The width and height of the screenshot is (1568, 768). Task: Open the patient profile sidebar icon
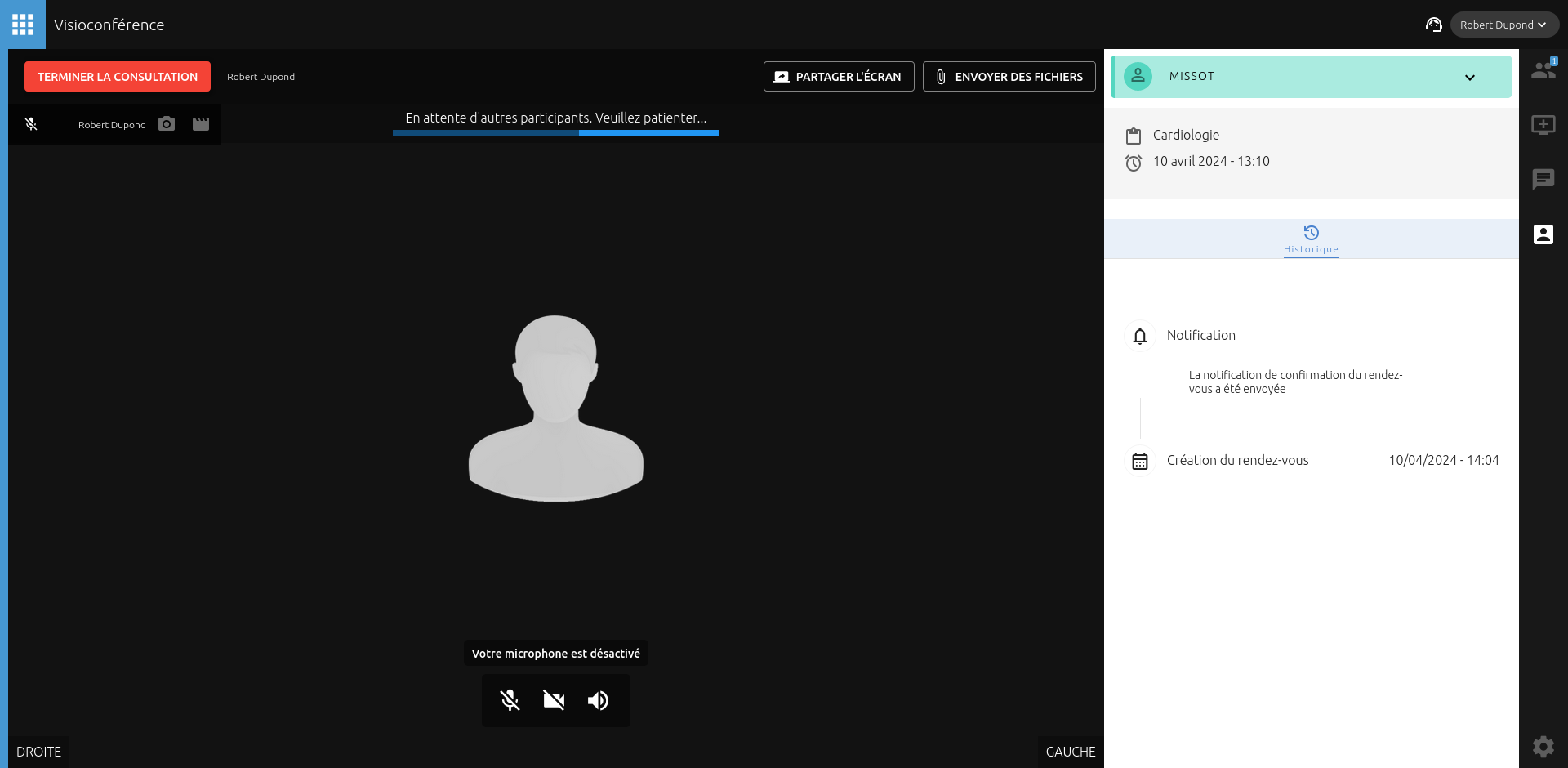click(x=1543, y=234)
